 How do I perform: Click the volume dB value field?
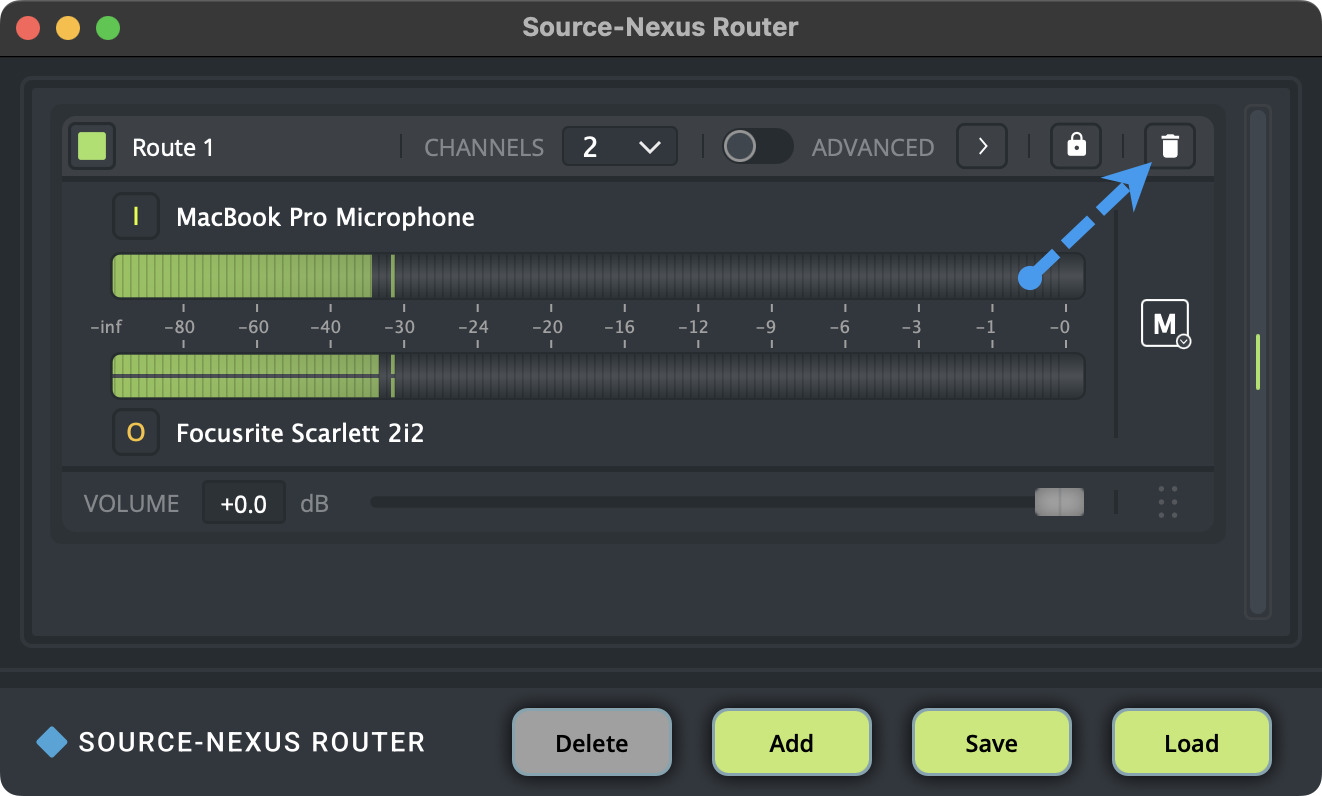[244, 503]
